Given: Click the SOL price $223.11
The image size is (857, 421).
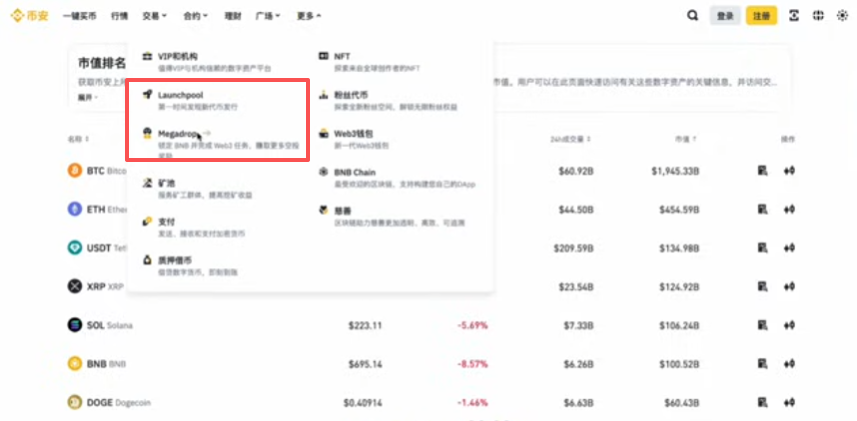Looking at the screenshot, I should pos(365,325).
